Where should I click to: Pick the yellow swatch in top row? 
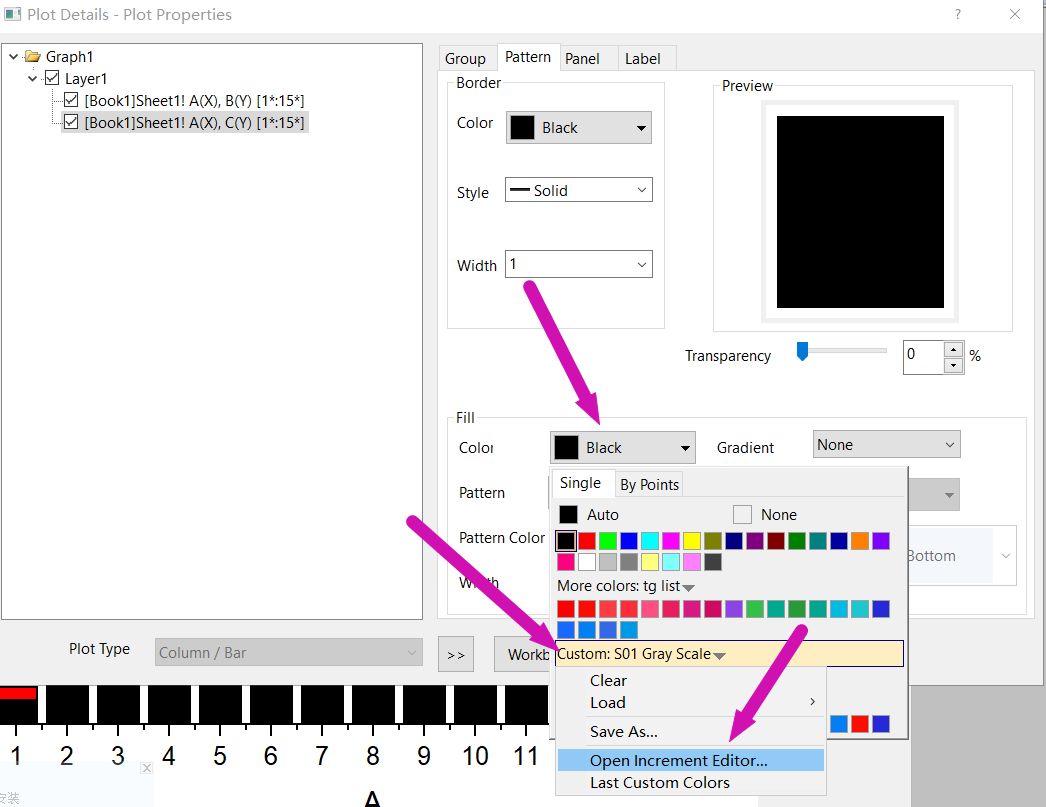pyautogui.click(x=692, y=540)
